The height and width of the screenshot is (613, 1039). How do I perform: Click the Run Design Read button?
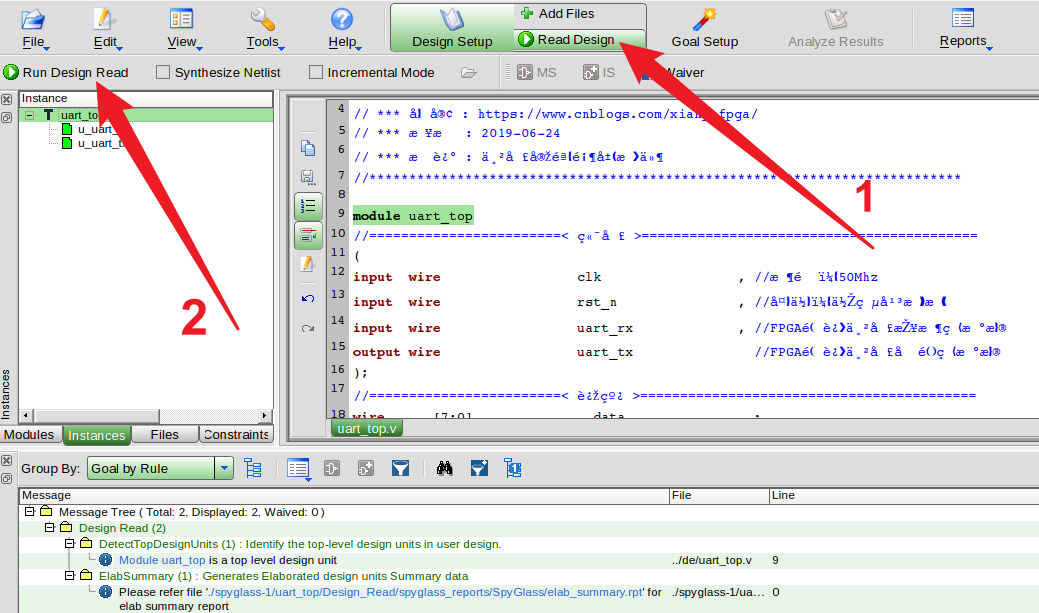point(66,72)
